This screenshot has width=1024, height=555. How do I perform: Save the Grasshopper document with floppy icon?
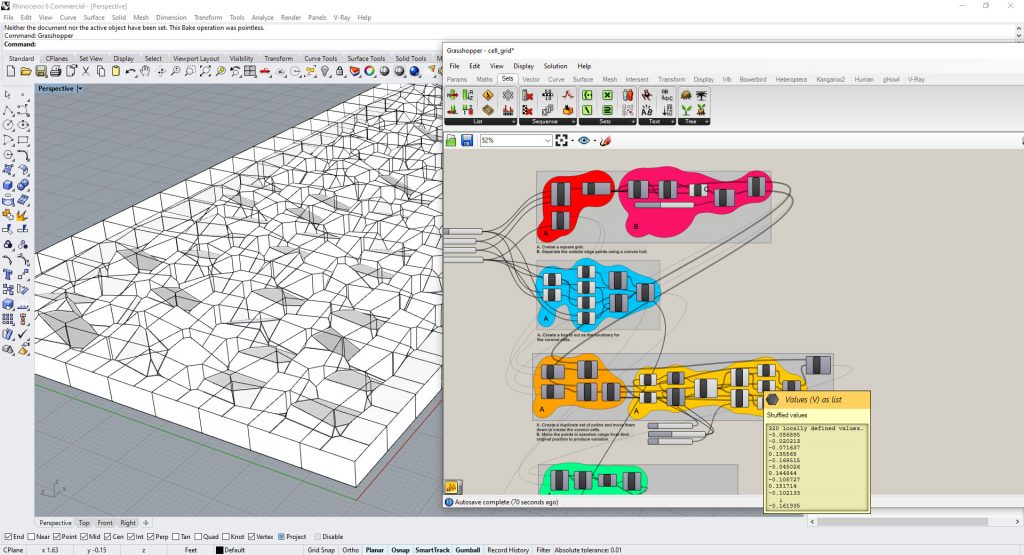pyautogui.click(x=466, y=141)
